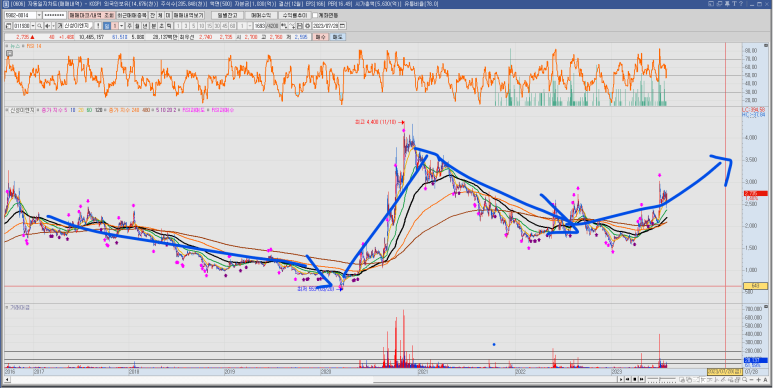Open the date calendar picker icon
The image size is (773, 388).
click(x=342, y=26)
